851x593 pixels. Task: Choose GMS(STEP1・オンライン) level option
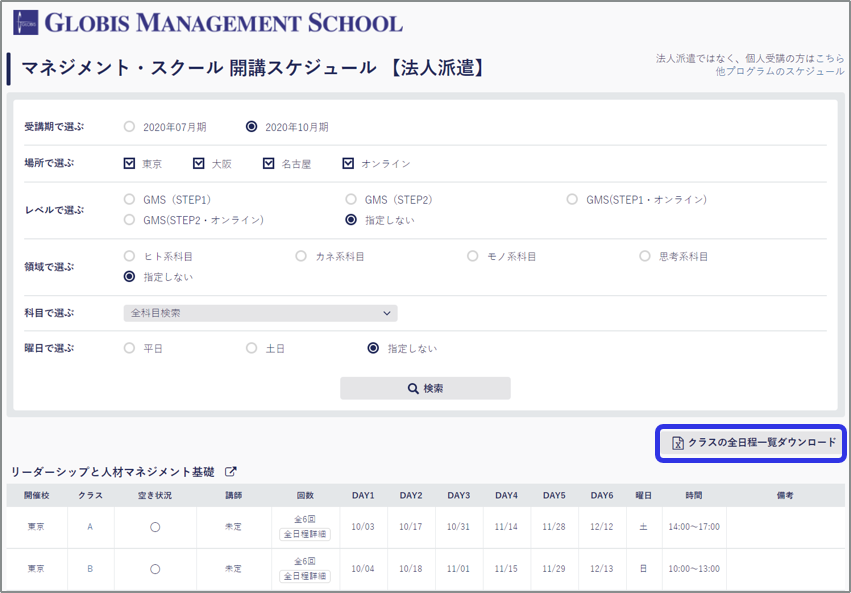(572, 199)
